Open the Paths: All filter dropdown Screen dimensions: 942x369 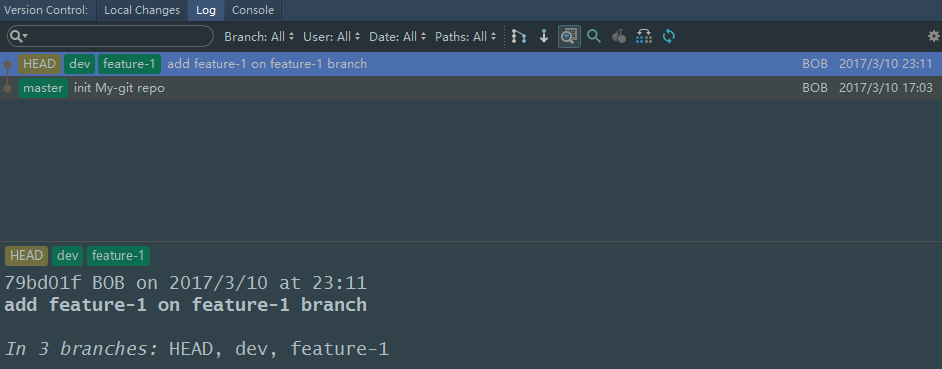click(466, 37)
